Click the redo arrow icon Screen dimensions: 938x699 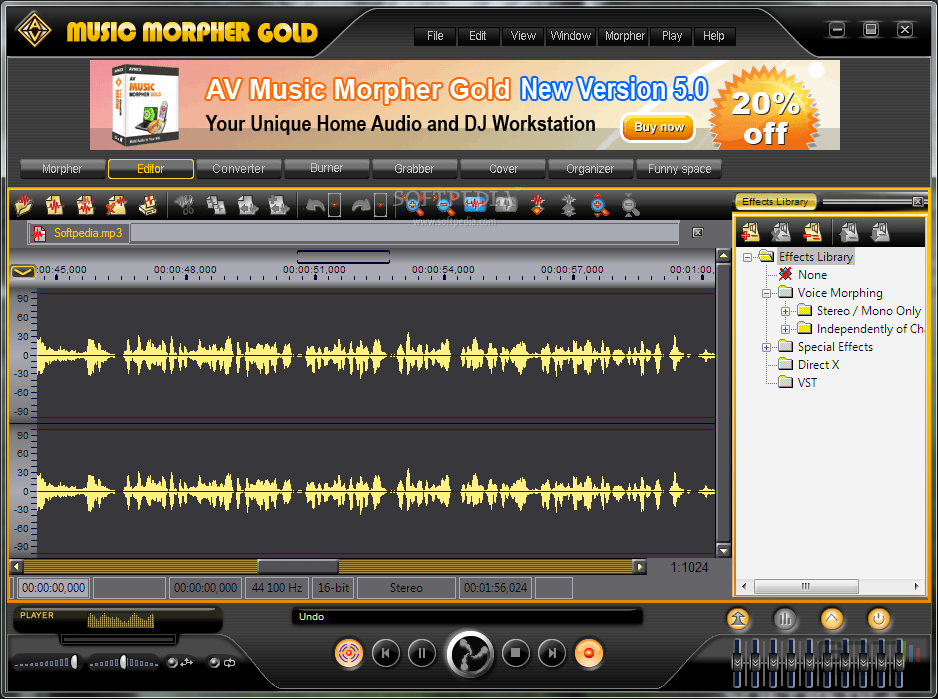tap(361, 205)
